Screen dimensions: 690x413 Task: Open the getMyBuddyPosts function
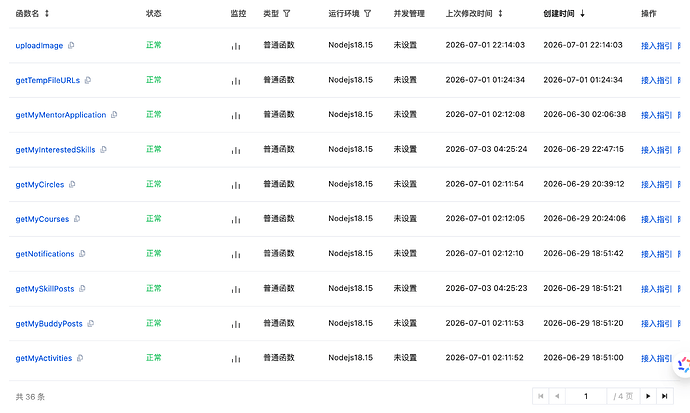pyautogui.click(x=49, y=323)
